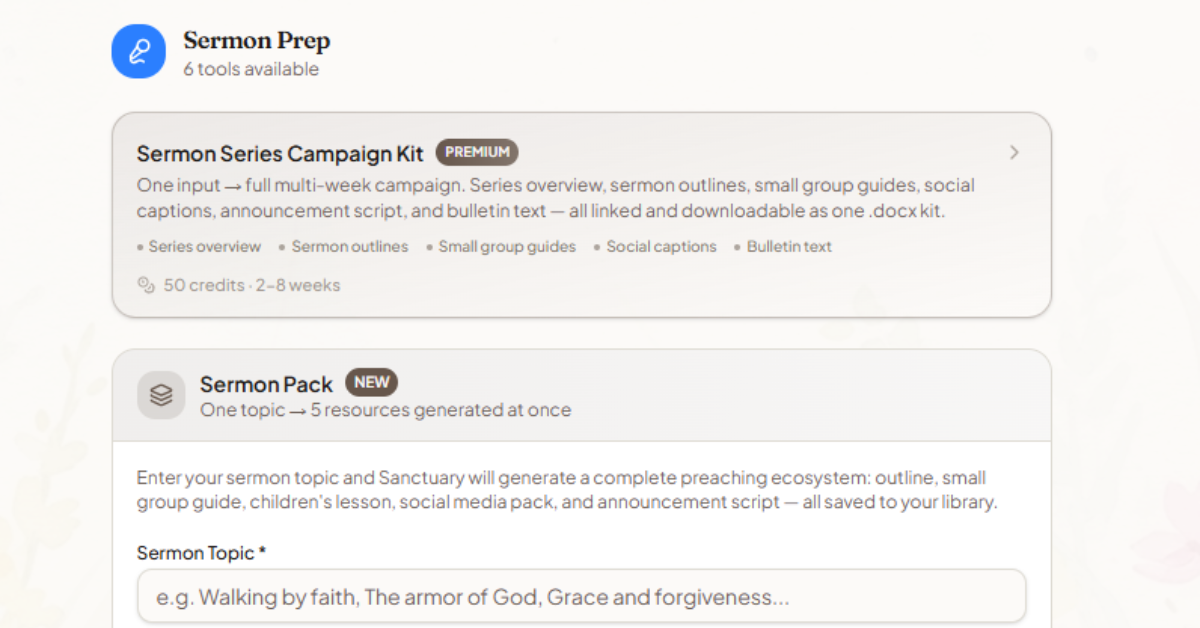Select the Bulletin text tag
1200x628 pixels.
(783, 247)
